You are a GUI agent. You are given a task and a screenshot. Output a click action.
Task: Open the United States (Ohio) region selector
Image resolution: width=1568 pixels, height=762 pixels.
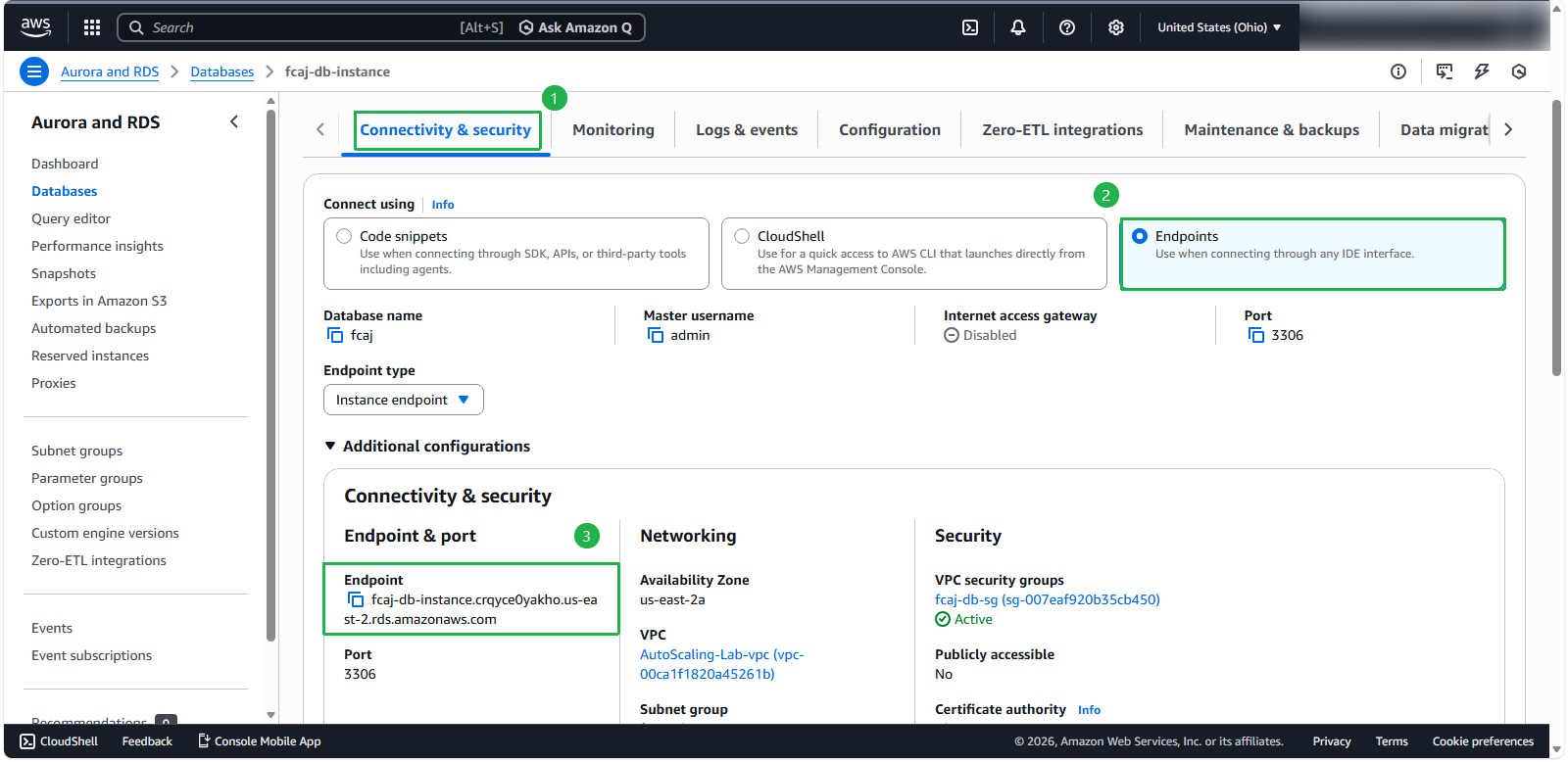pos(1219,27)
